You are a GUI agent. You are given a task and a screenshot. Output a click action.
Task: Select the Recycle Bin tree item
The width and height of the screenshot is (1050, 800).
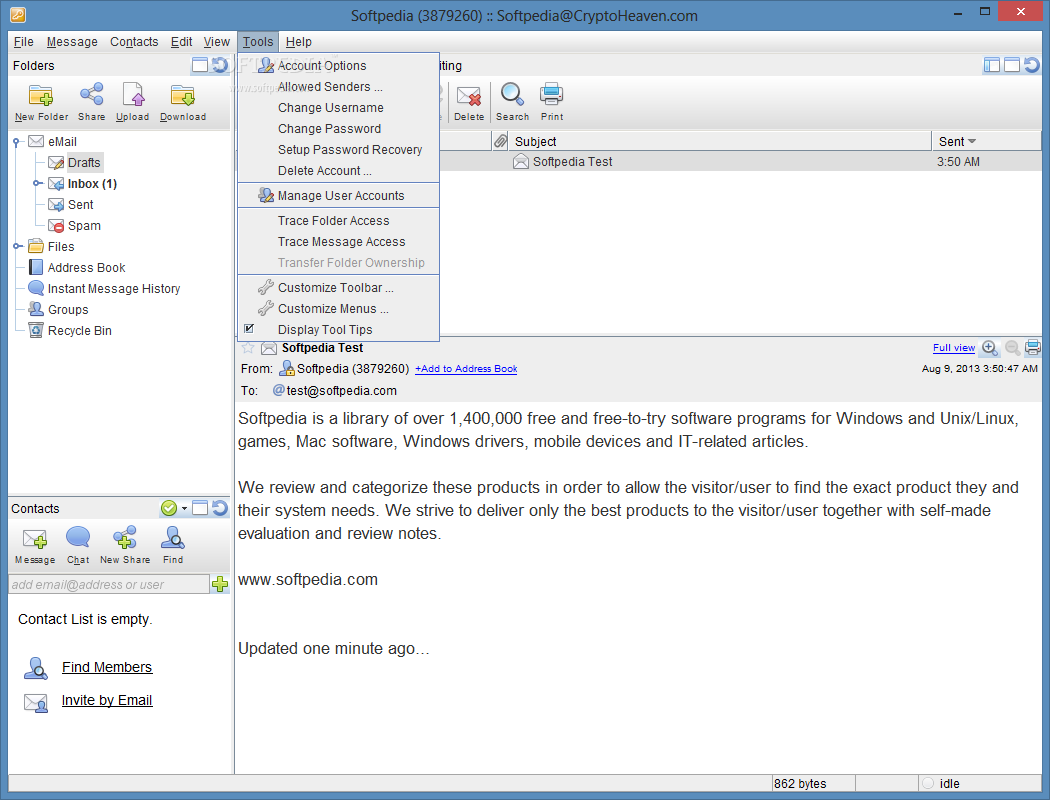point(79,331)
